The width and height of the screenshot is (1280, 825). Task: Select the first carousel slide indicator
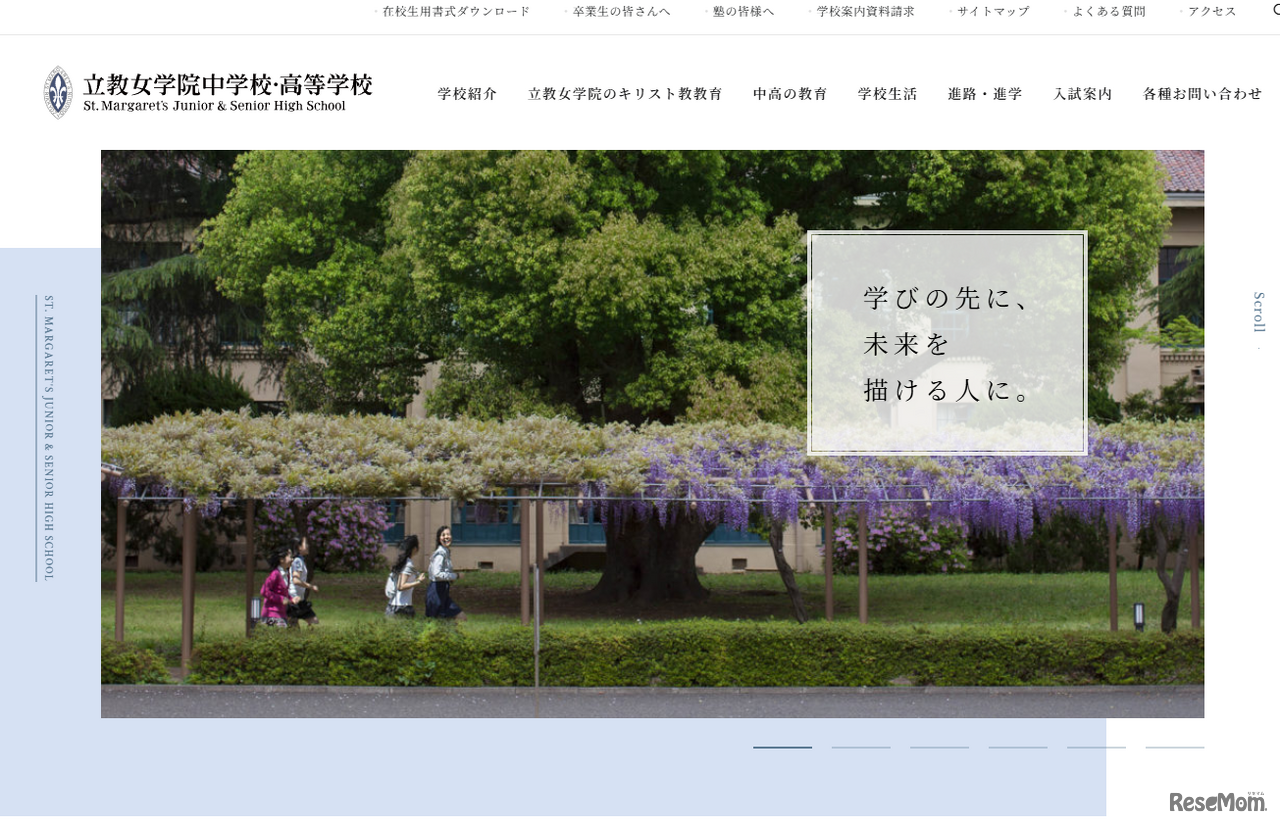tap(782, 747)
